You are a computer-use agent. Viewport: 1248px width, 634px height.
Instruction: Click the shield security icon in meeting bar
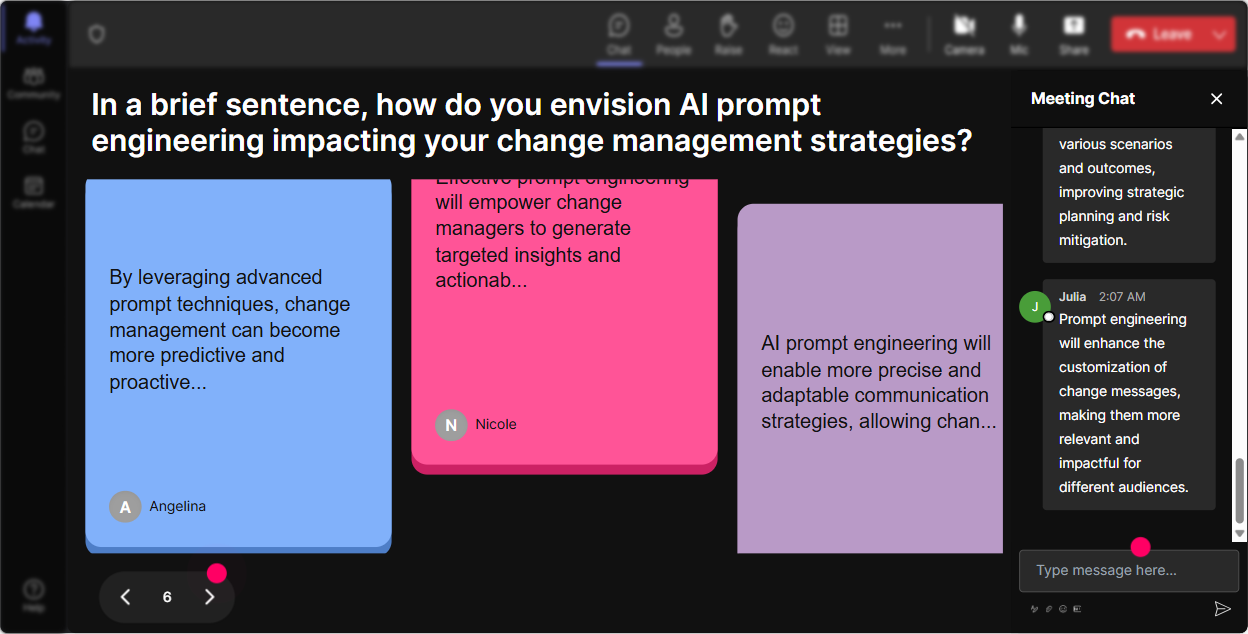click(x=96, y=35)
